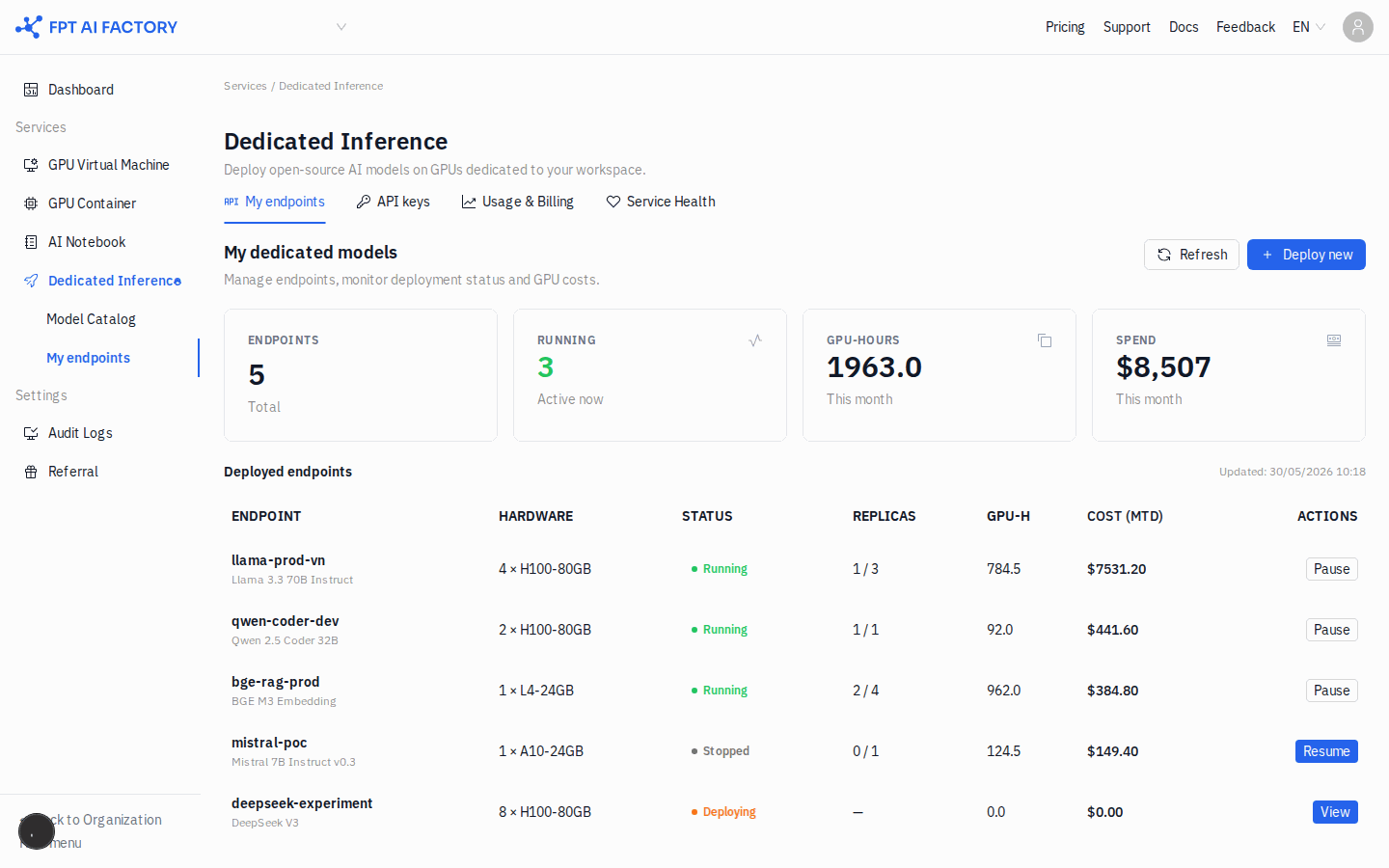
Task: Click the GPU Container chip icon
Action: coord(31,203)
